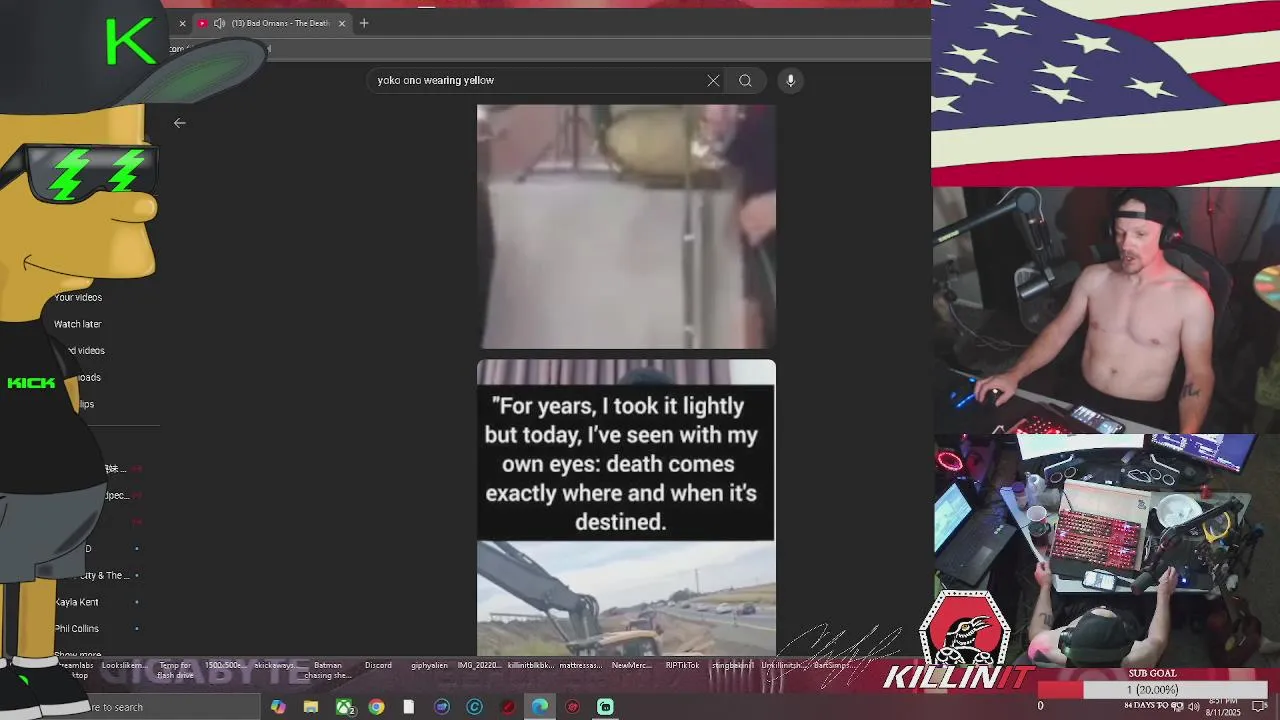Open Kayla Kent subscription
1280x720 pixels.
pos(77,602)
